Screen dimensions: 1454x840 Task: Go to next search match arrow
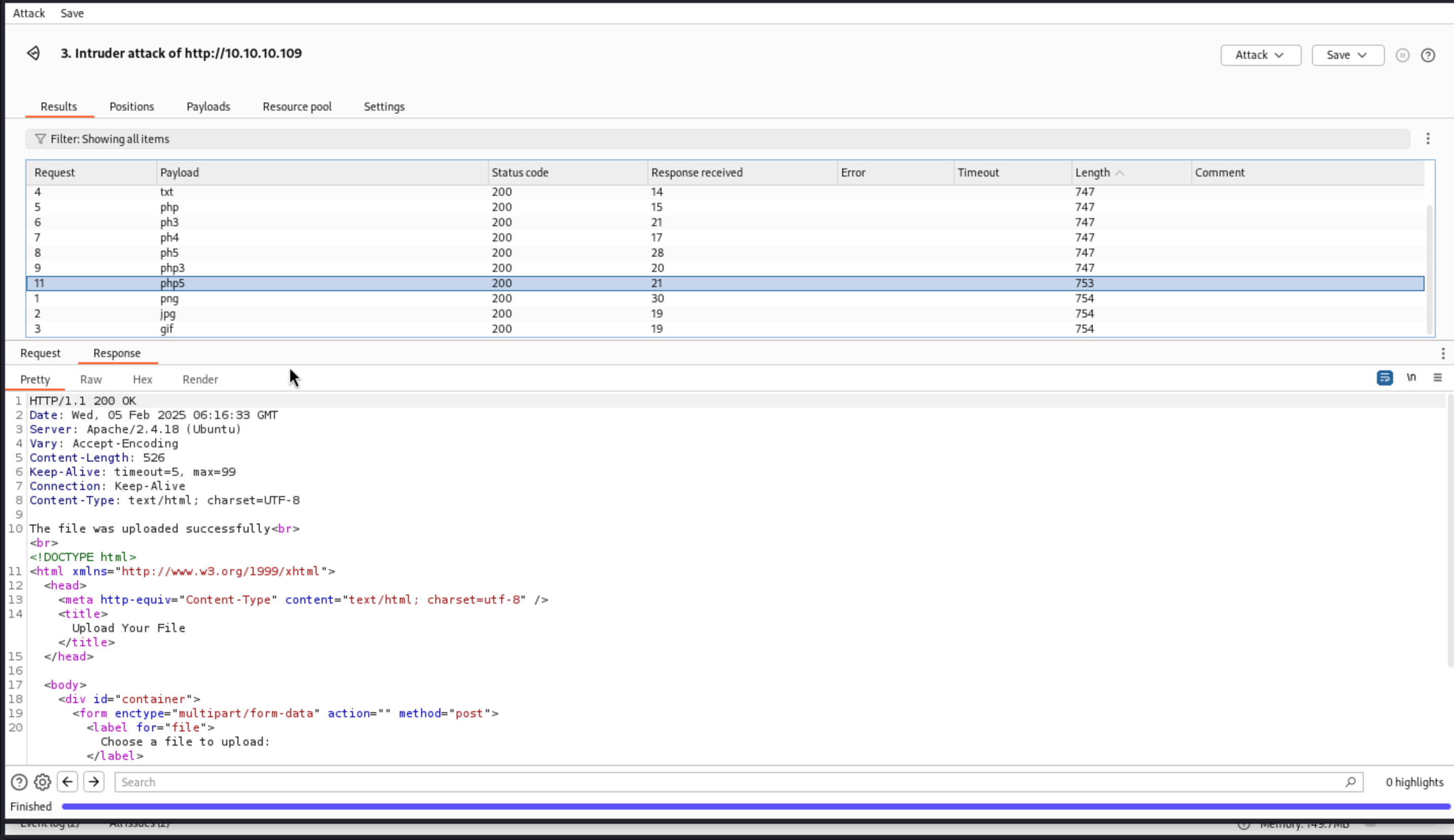tap(93, 782)
